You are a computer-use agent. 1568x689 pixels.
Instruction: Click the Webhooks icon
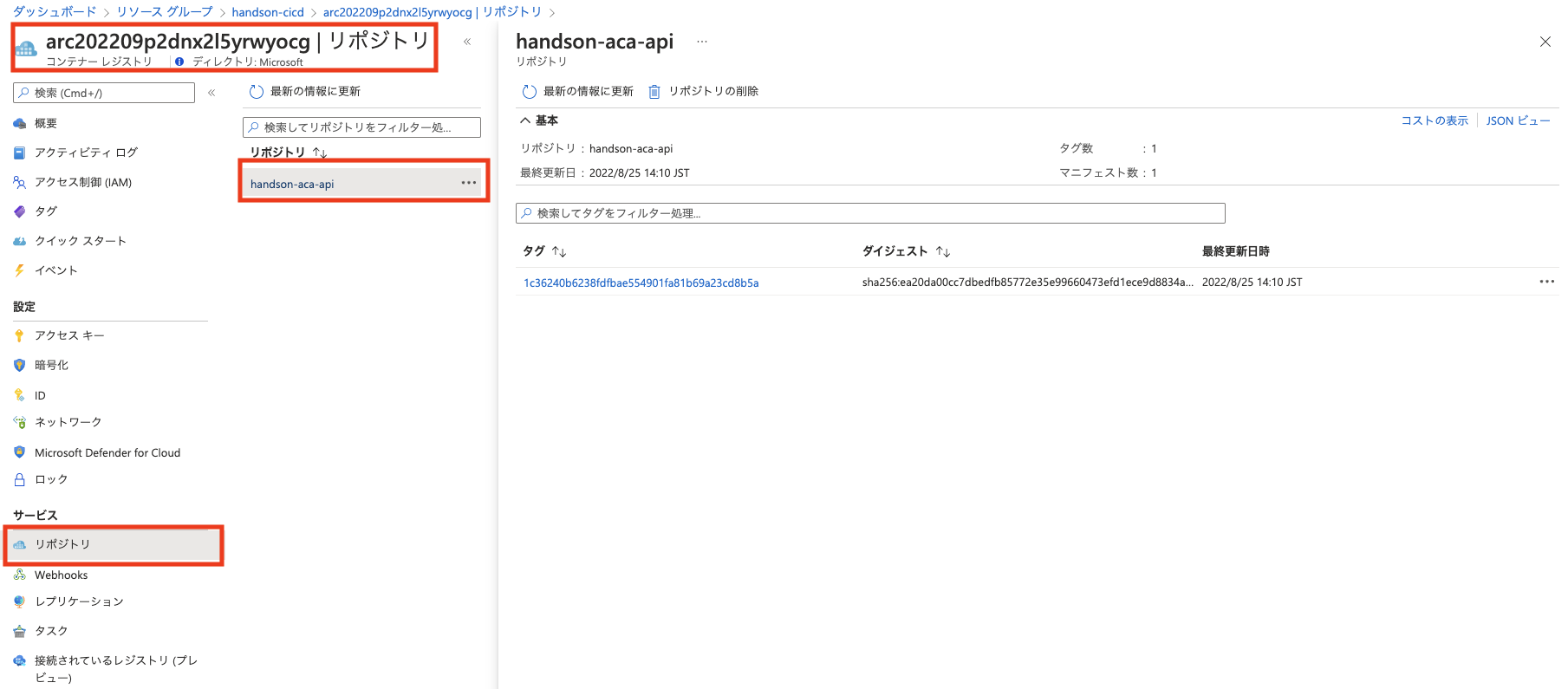pyautogui.click(x=19, y=575)
